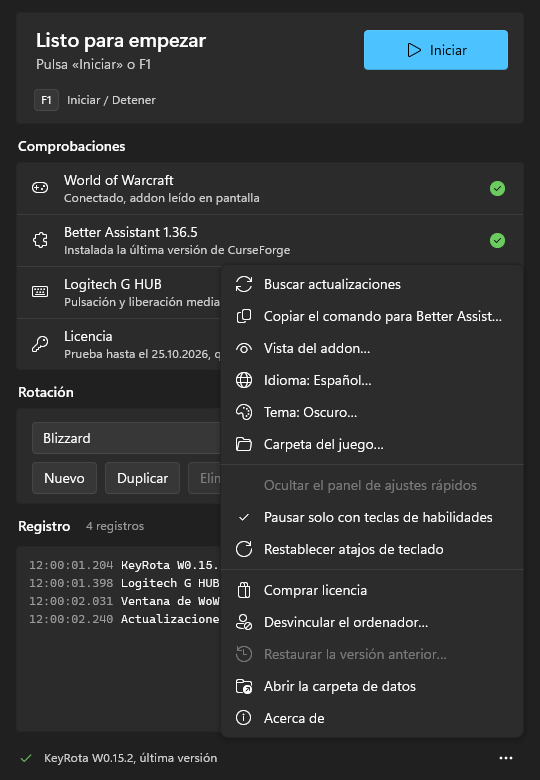Click the 12:00:02.240 Actualizaciones log line
Viewport: 540px width, 780px height.
click(x=124, y=619)
